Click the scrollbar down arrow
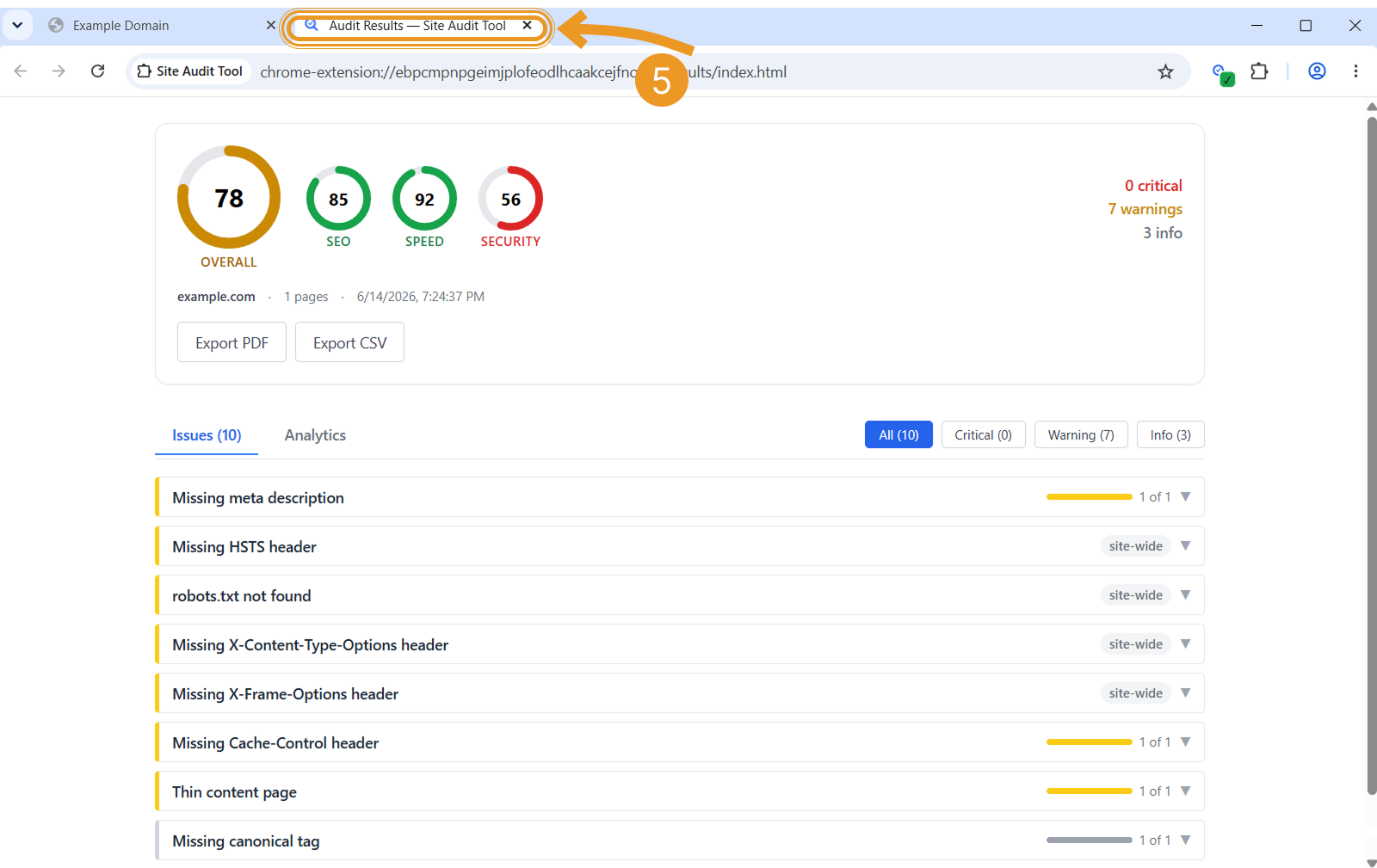 [x=1371, y=862]
